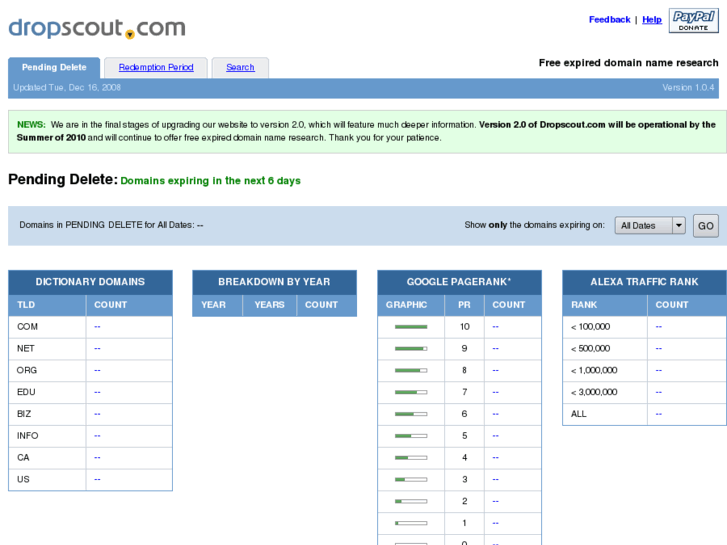Click the YEARS column header
The image size is (727, 545).
click(x=269, y=305)
